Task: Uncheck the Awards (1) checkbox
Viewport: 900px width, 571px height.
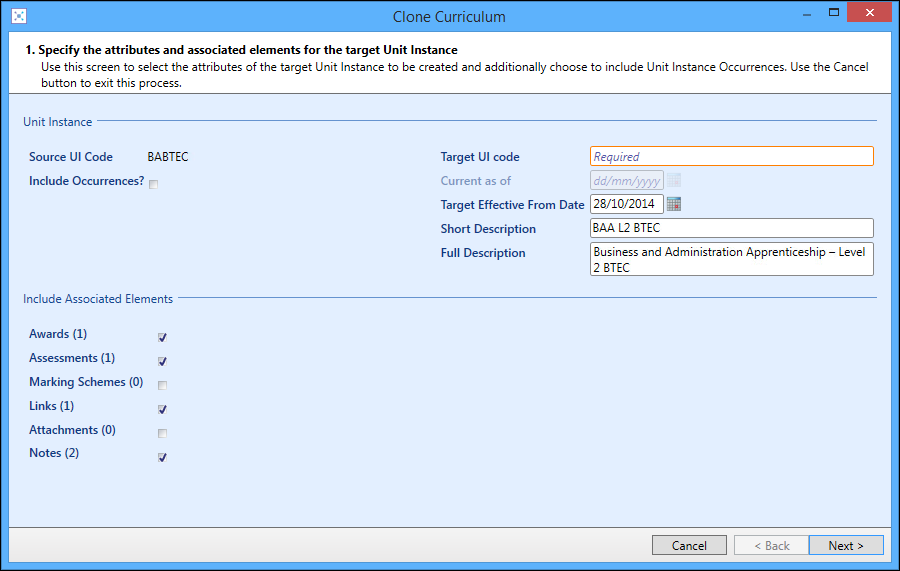Action: tap(162, 337)
